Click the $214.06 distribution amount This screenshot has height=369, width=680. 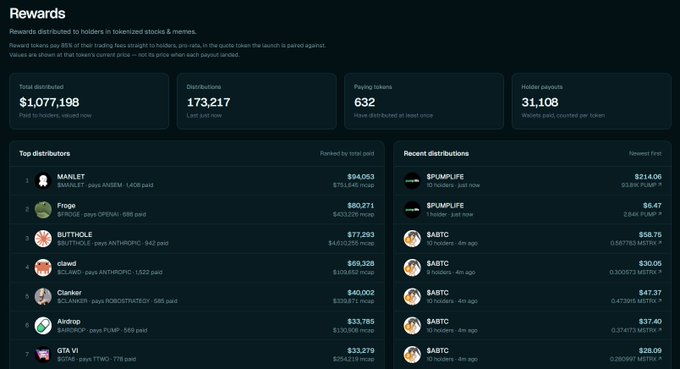pyautogui.click(x=648, y=176)
